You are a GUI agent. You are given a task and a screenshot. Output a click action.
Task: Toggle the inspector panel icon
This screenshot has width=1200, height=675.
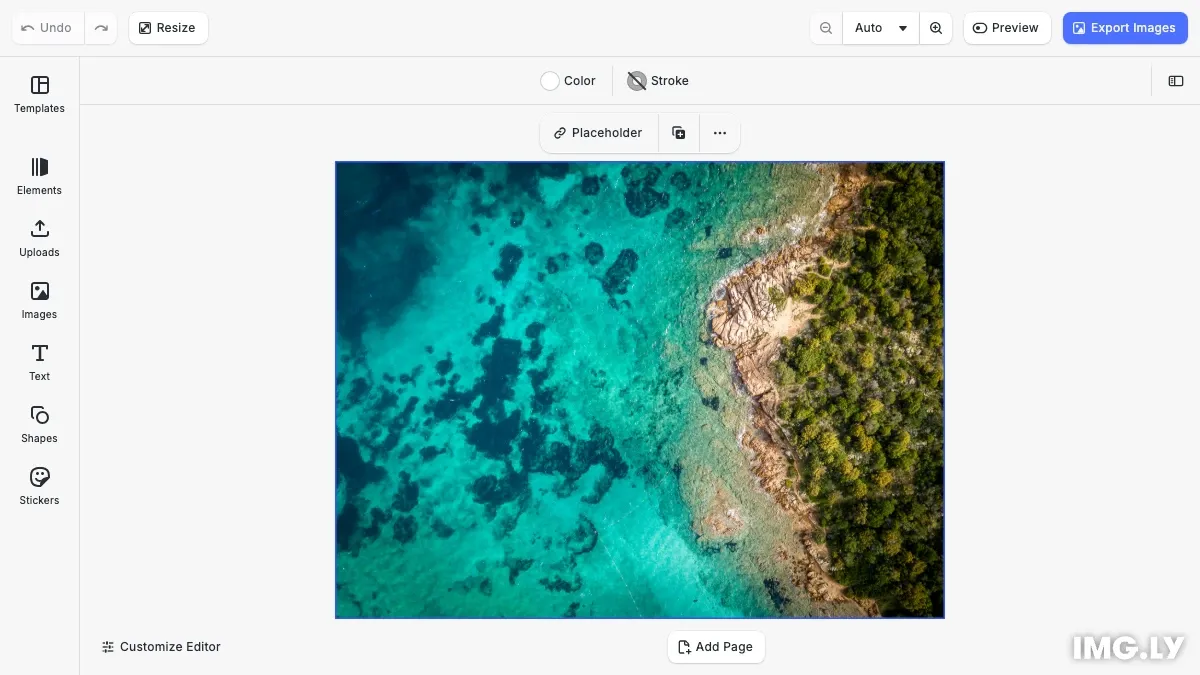click(x=1176, y=81)
